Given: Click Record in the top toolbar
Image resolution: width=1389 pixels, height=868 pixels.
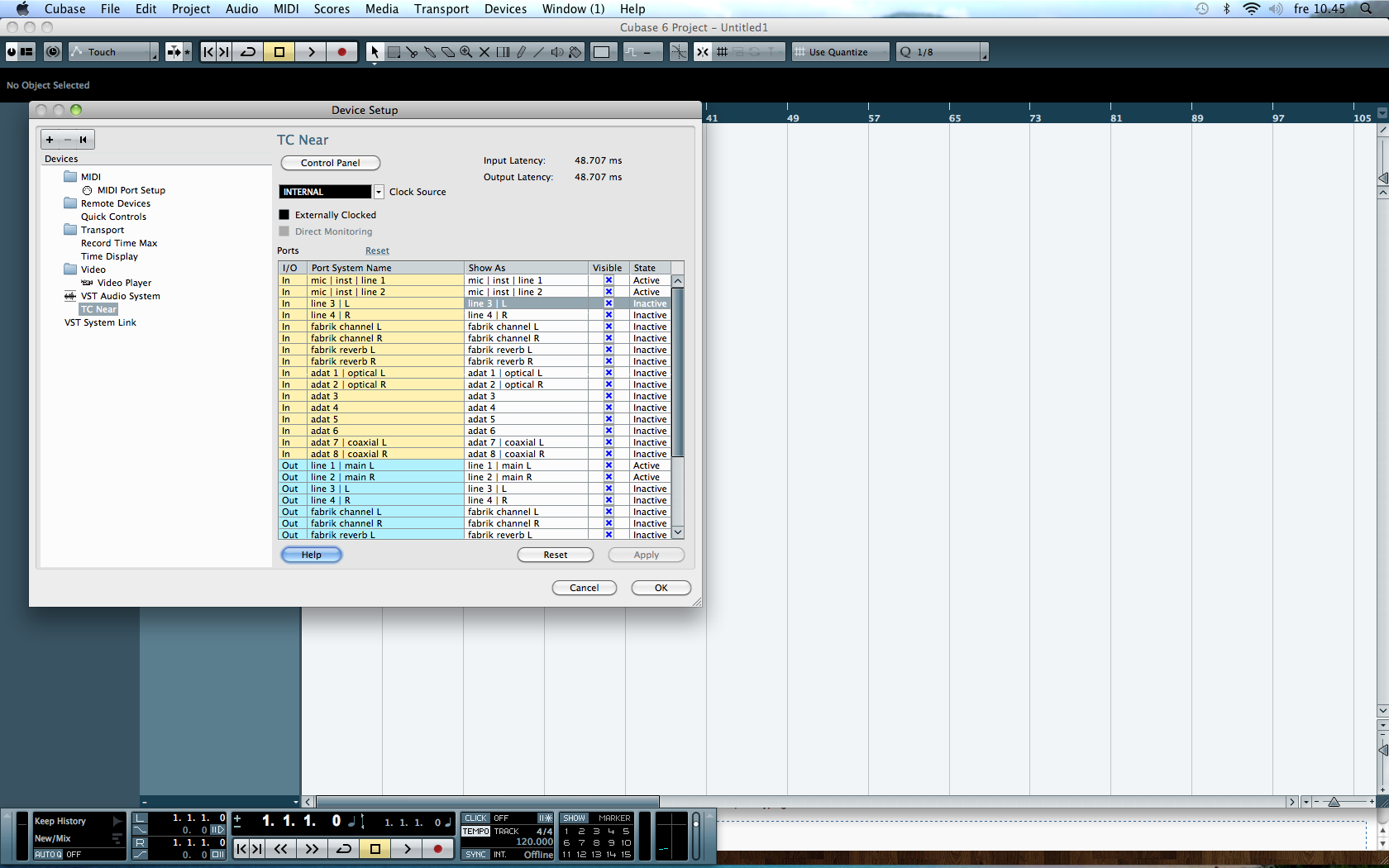Looking at the screenshot, I should [341, 52].
